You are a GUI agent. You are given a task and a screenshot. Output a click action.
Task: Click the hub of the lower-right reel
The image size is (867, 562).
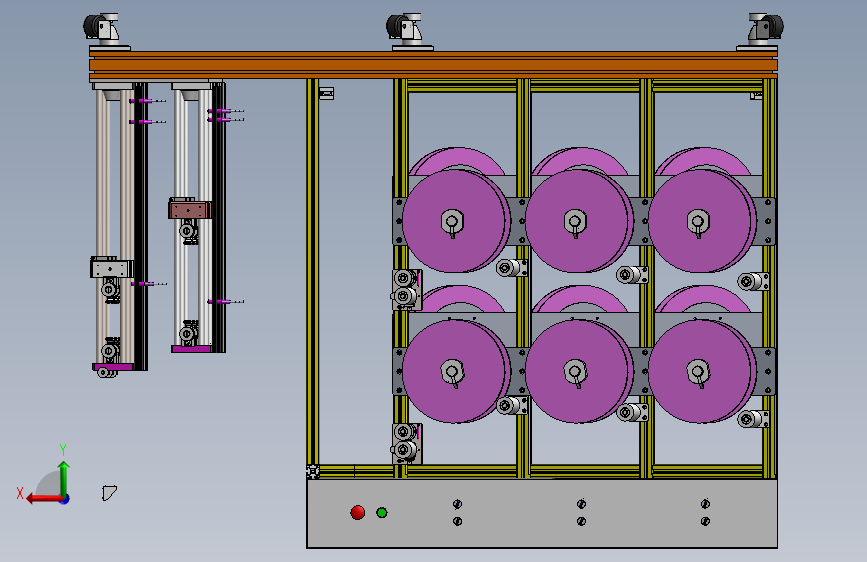tap(698, 372)
